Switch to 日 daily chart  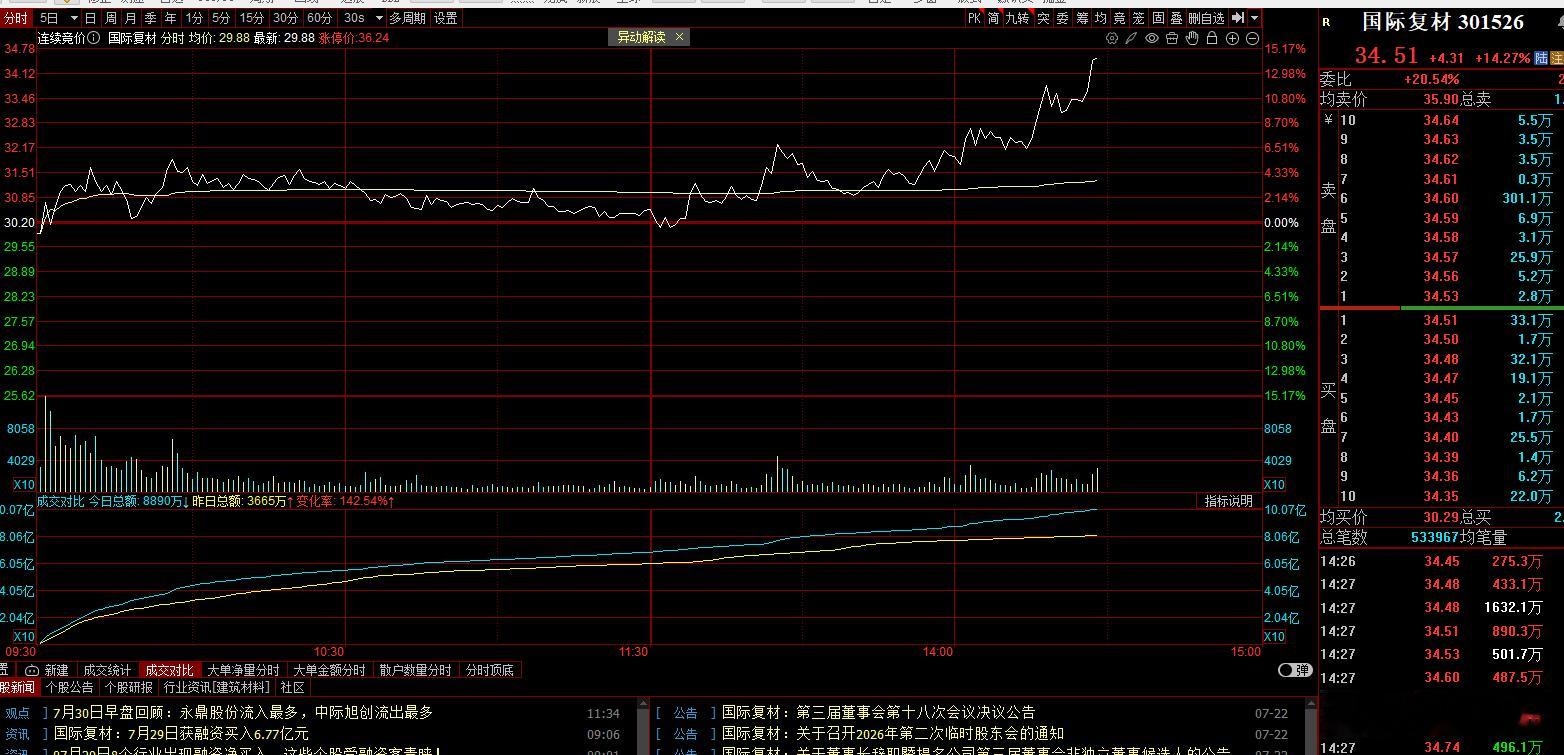pos(91,18)
